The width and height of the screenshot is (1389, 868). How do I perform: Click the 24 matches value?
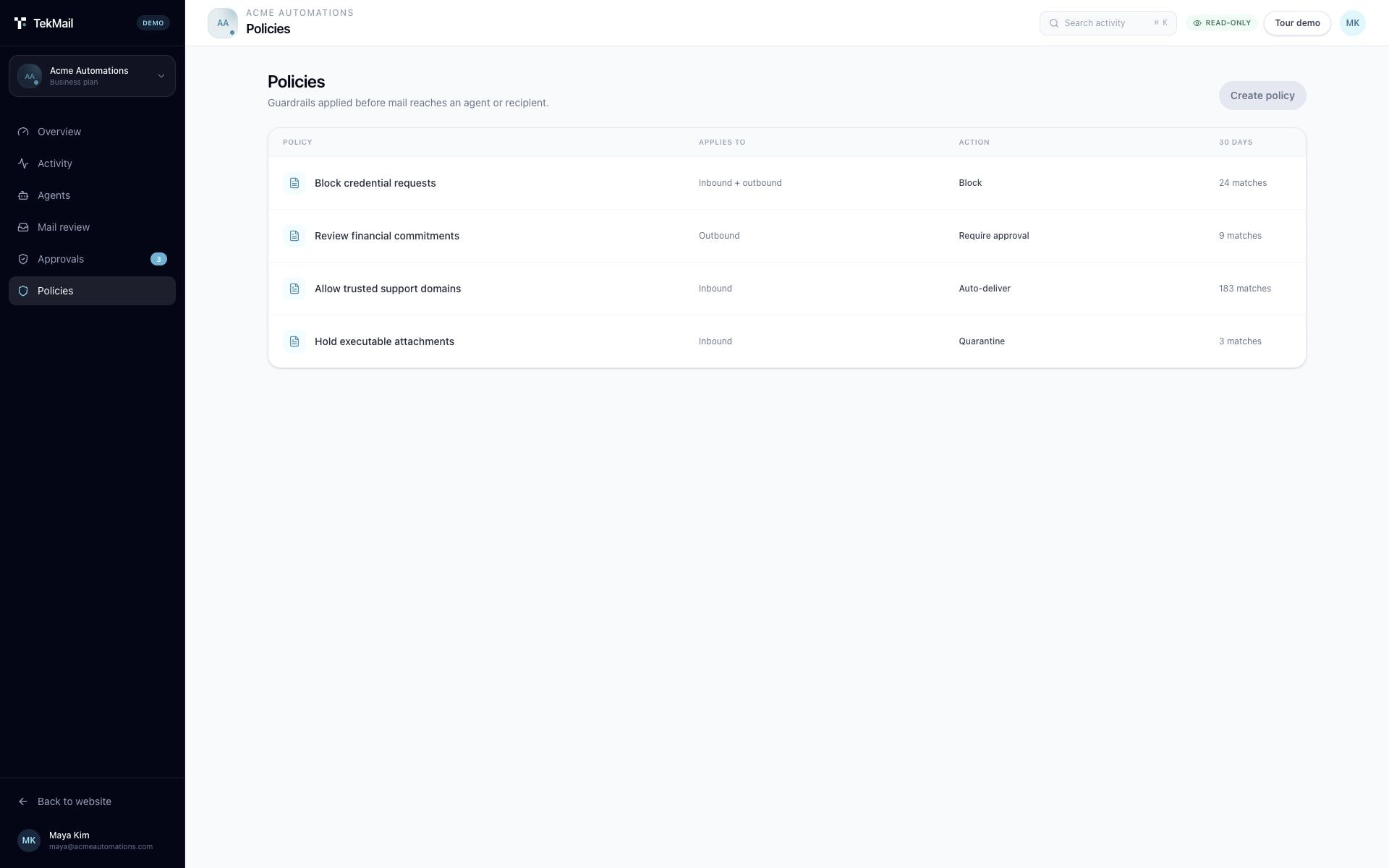pyautogui.click(x=1243, y=183)
